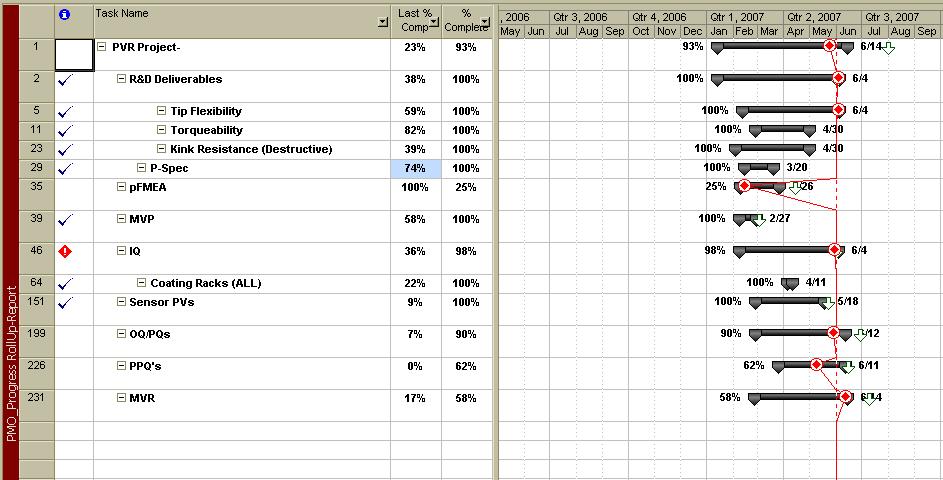Image resolution: width=943 pixels, height=480 pixels.
Task: Click the red warning indicator on IQ row
Action: pos(66,251)
